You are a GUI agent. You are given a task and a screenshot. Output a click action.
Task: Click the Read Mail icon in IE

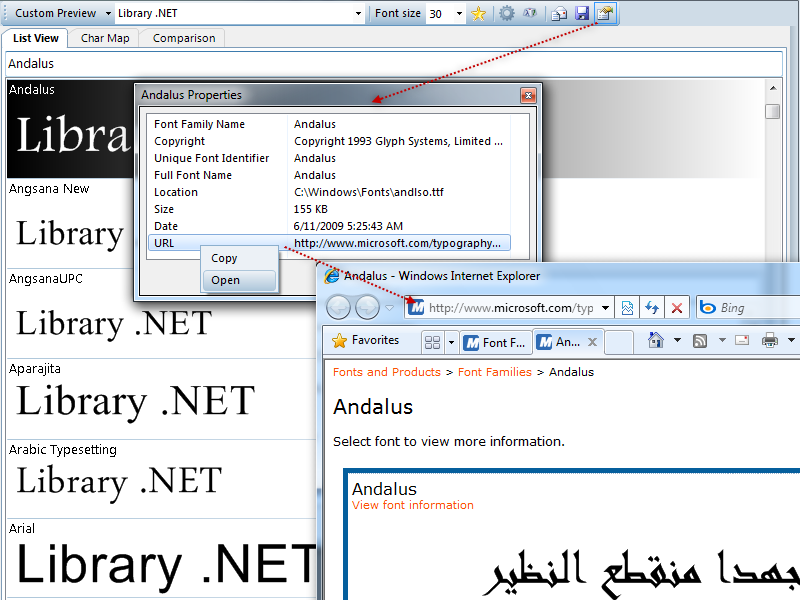pos(742,340)
